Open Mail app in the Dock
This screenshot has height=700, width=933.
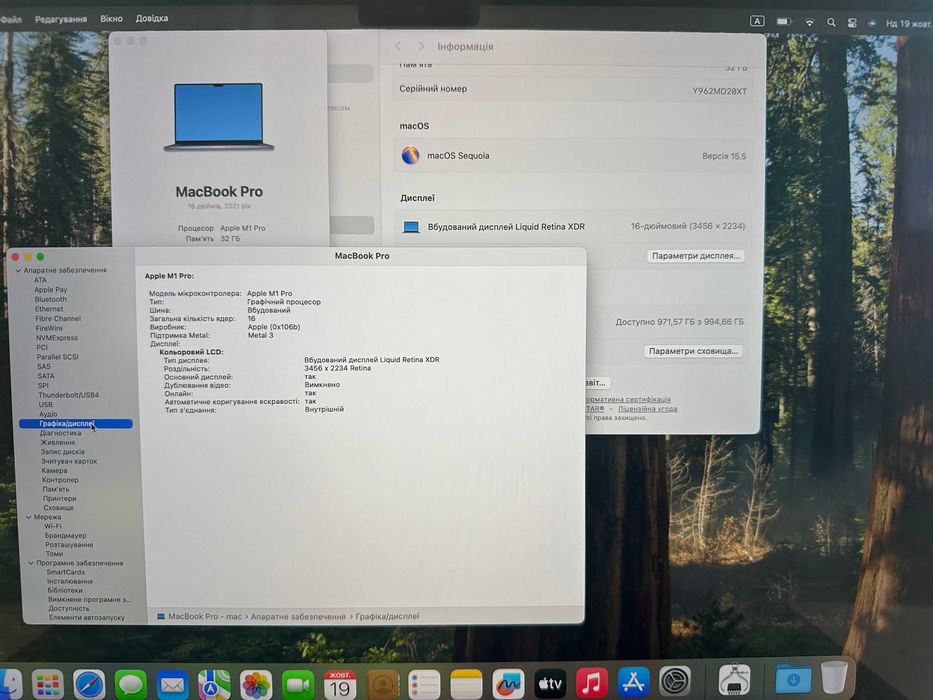173,685
